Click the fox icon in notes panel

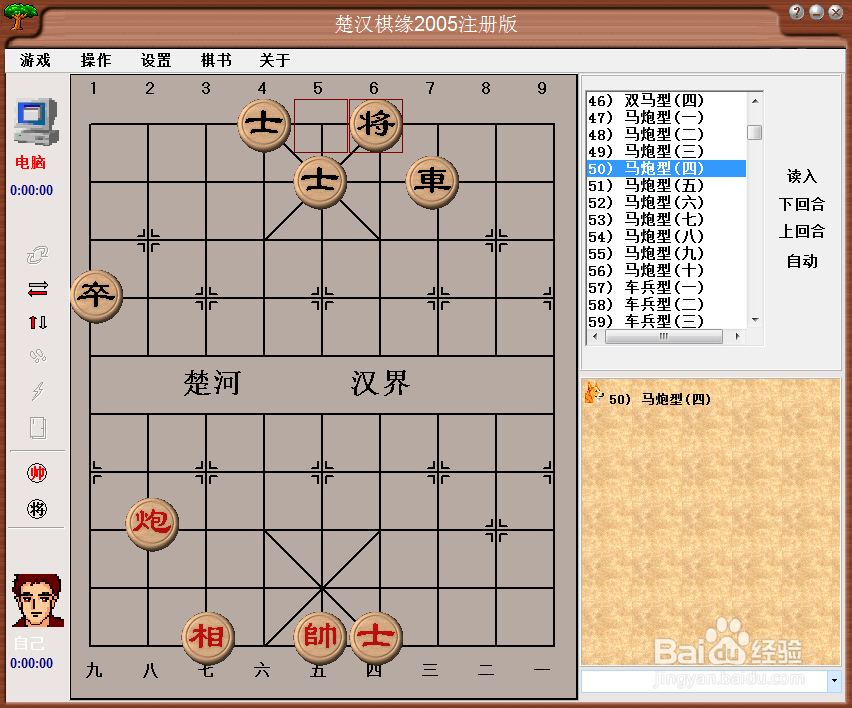(x=593, y=392)
